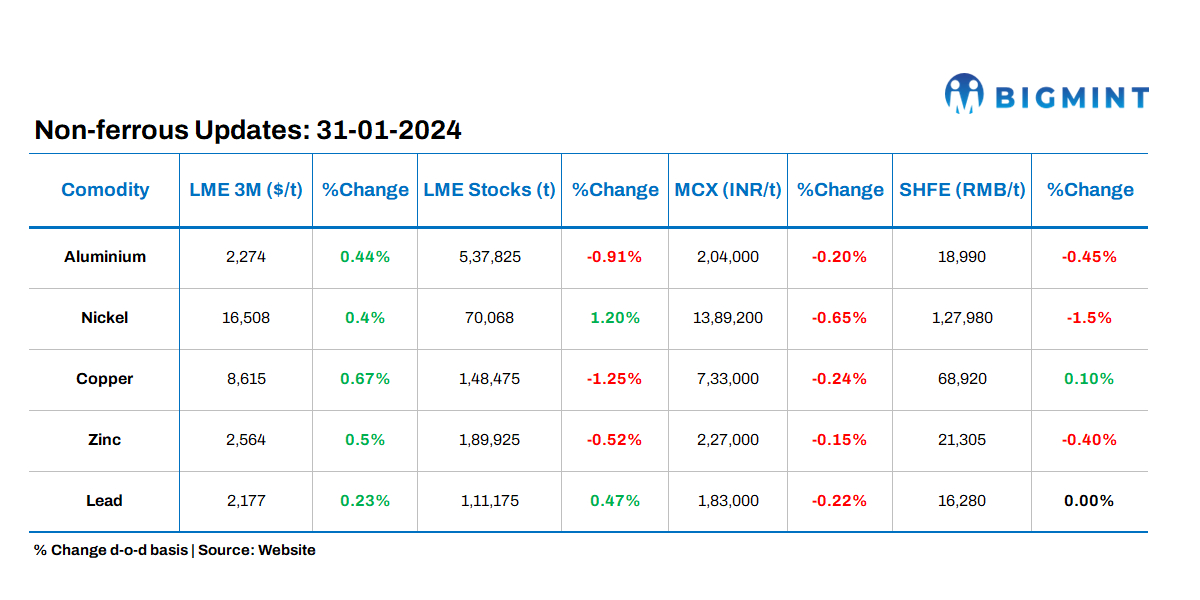The height and width of the screenshot is (600, 1200).
Task: Click Nickel's green 1.20% stocks change
Action: [614, 318]
